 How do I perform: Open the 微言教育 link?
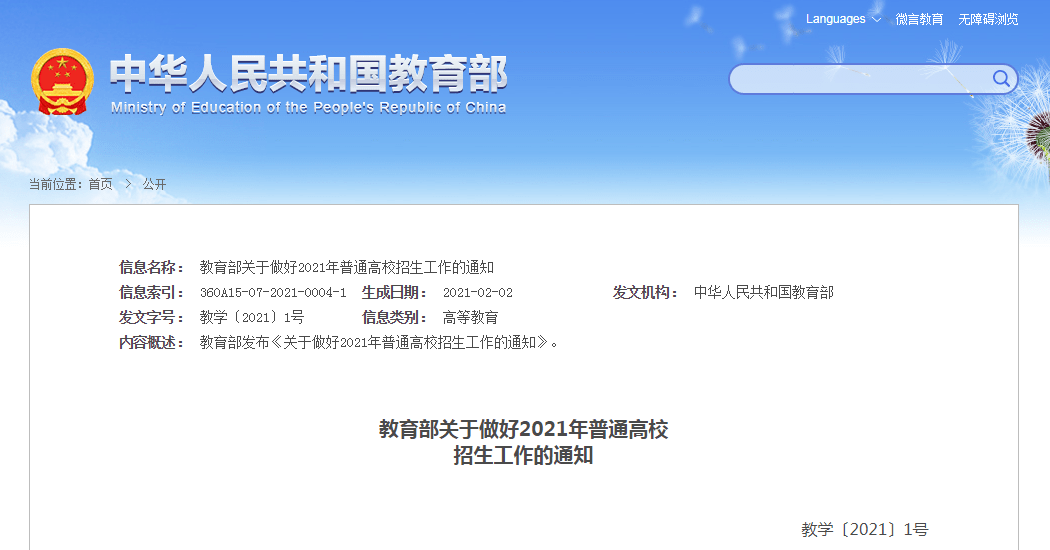[x=919, y=19]
